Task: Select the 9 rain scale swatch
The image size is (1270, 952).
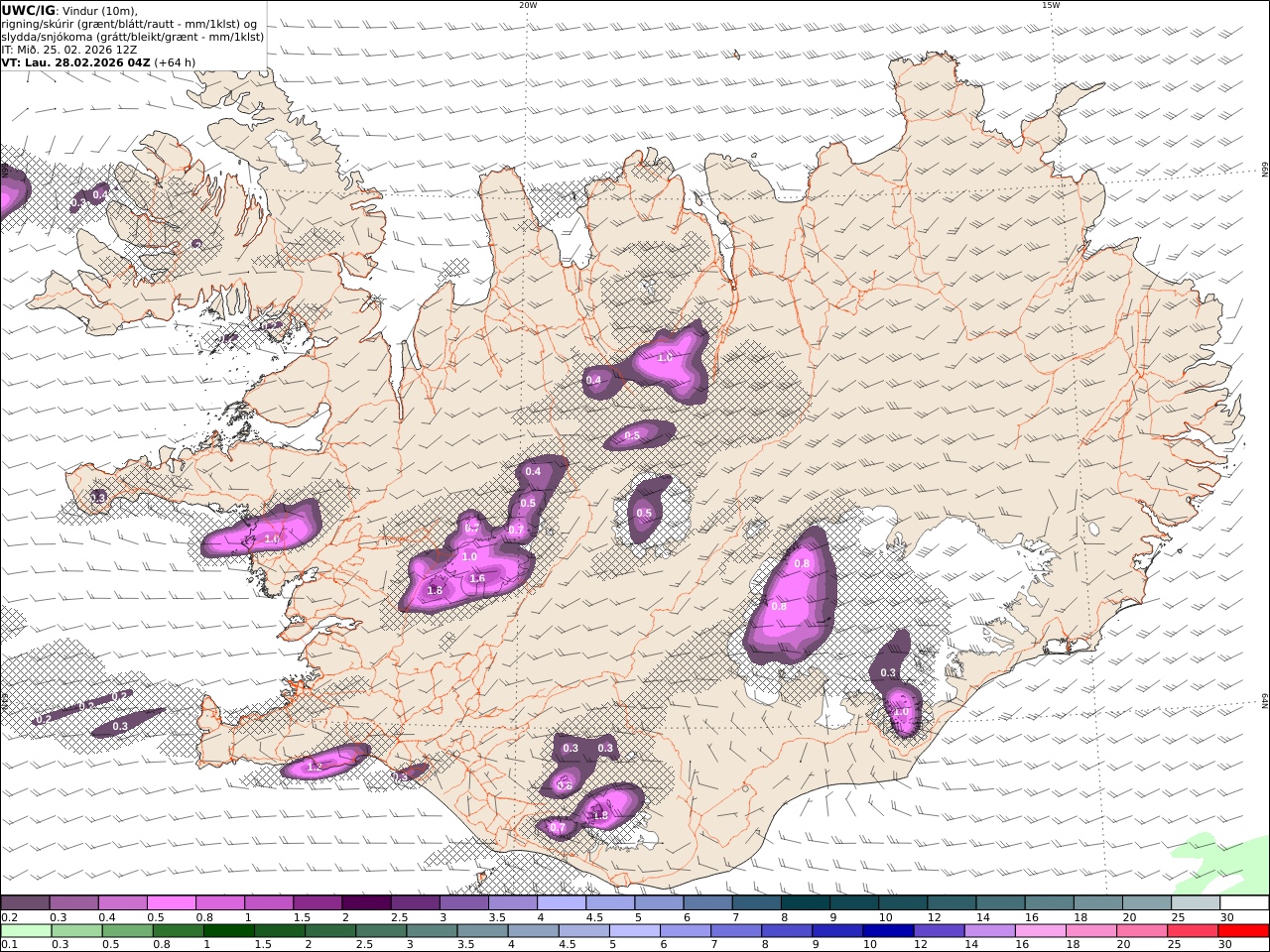Action: point(836,931)
